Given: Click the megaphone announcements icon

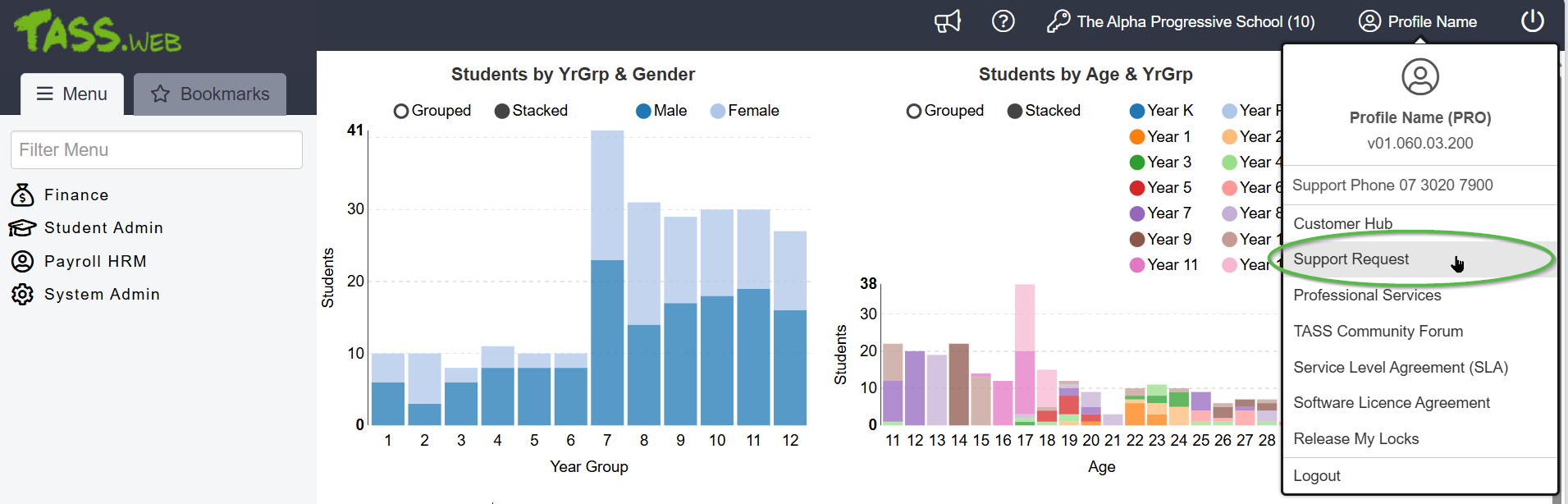Looking at the screenshot, I should click(x=947, y=21).
